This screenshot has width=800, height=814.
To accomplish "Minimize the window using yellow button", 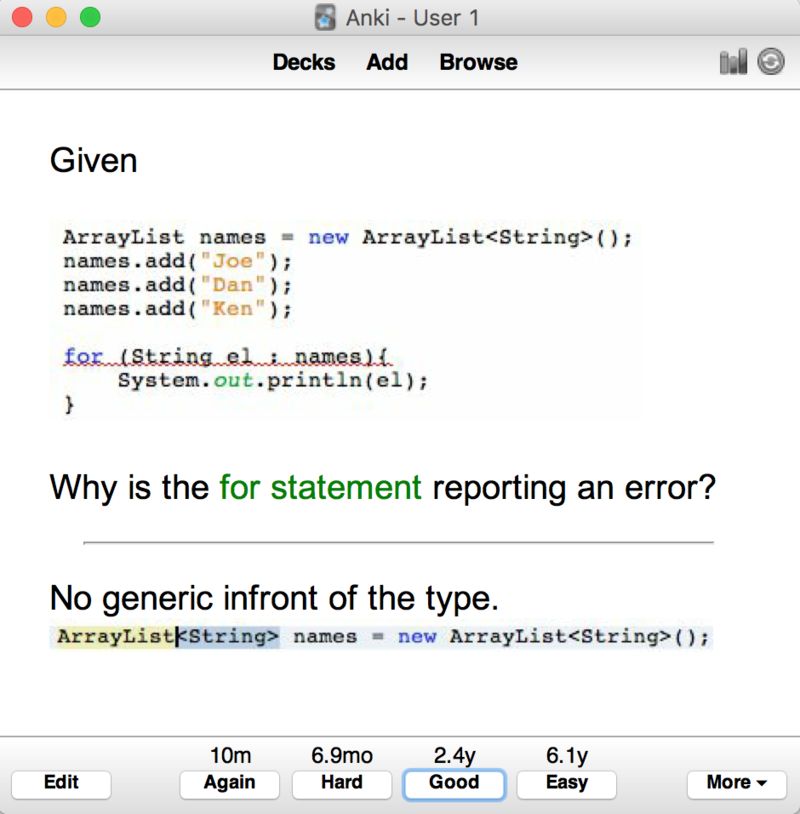I will pyautogui.click(x=57, y=17).
